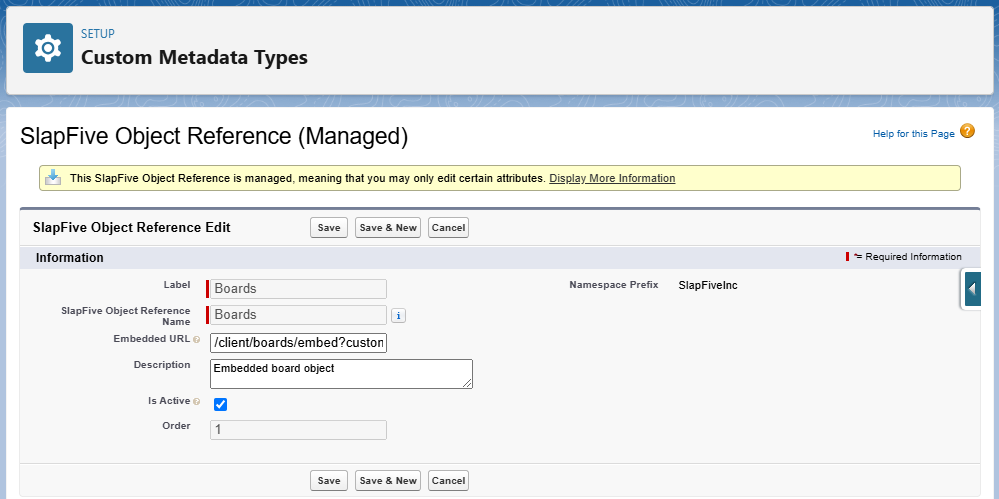
Task: Click the info icon beside Reference Name
Action: click(398, 316)
